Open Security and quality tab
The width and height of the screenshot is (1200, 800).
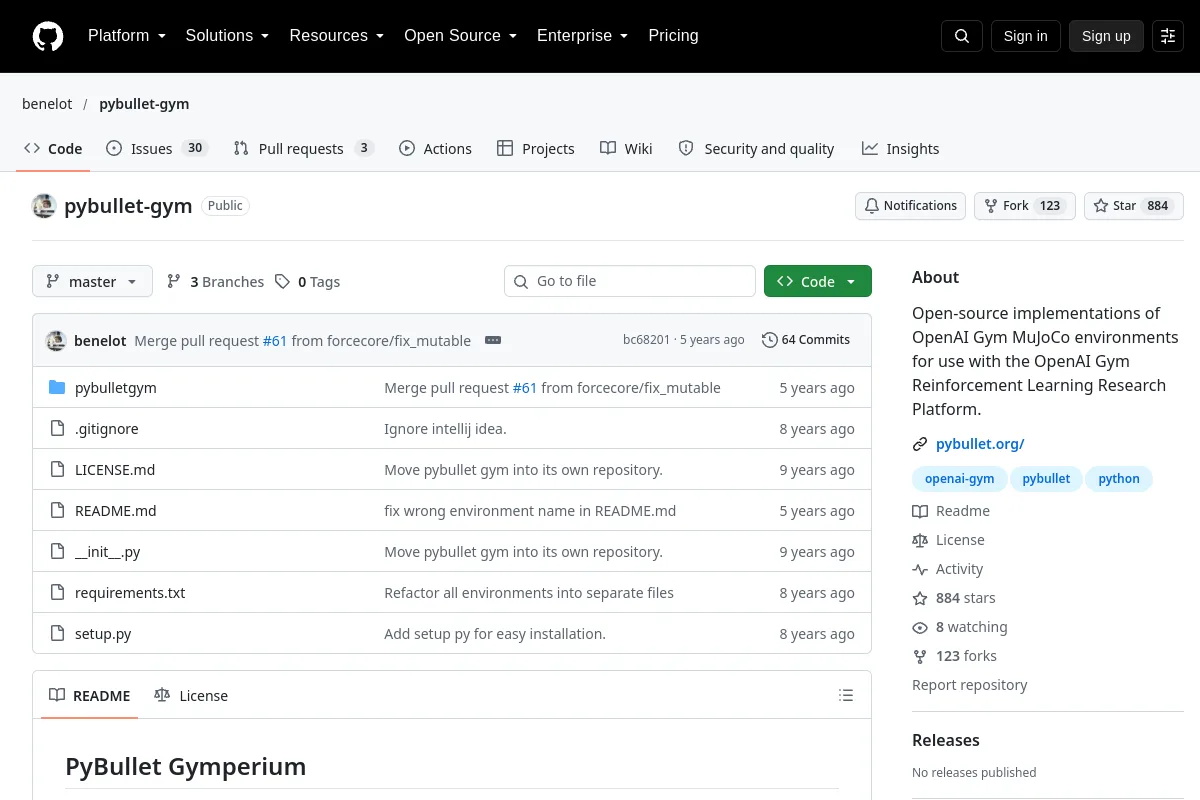click(756, 149)
